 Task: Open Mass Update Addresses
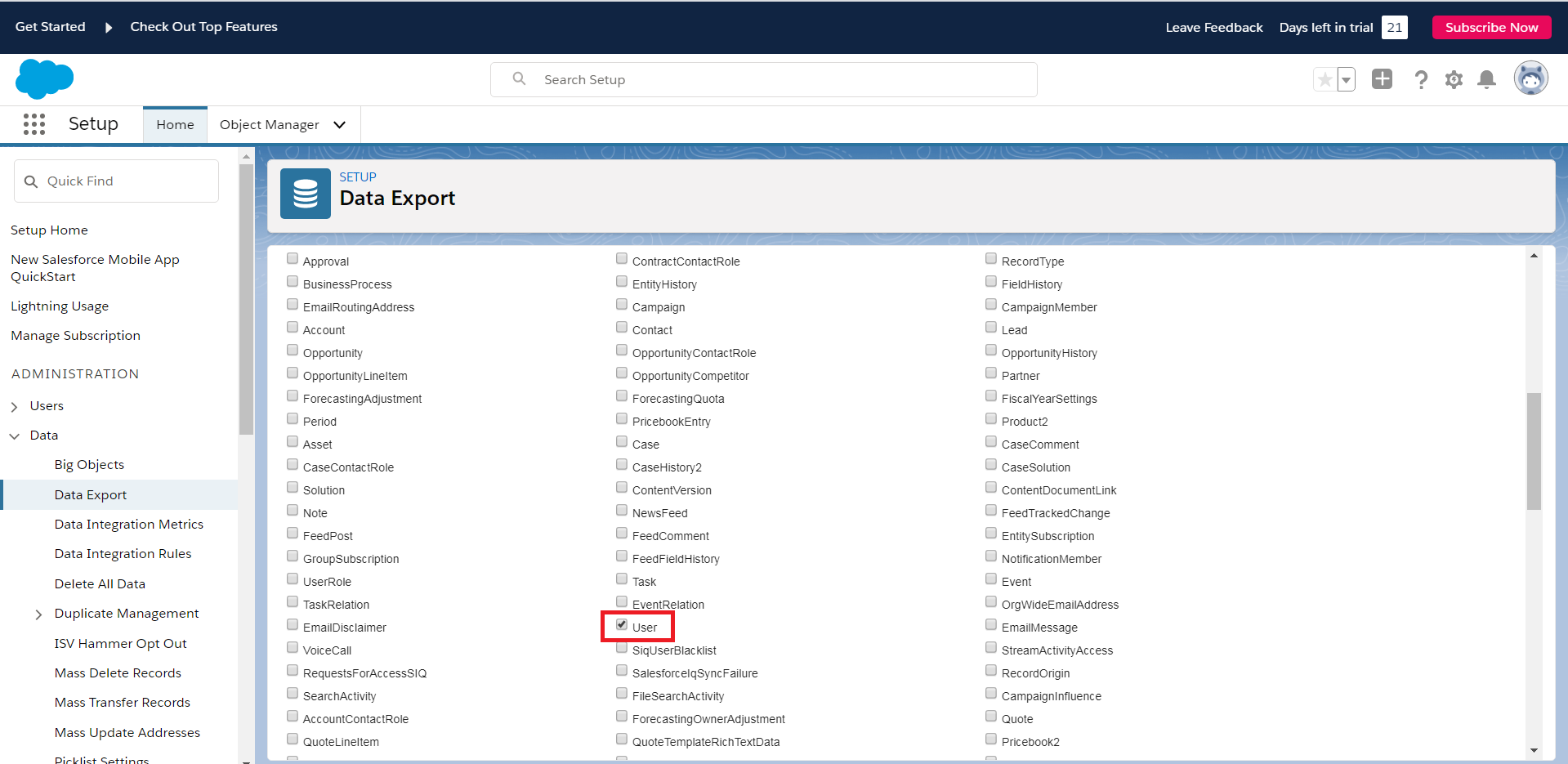(127, 733)
